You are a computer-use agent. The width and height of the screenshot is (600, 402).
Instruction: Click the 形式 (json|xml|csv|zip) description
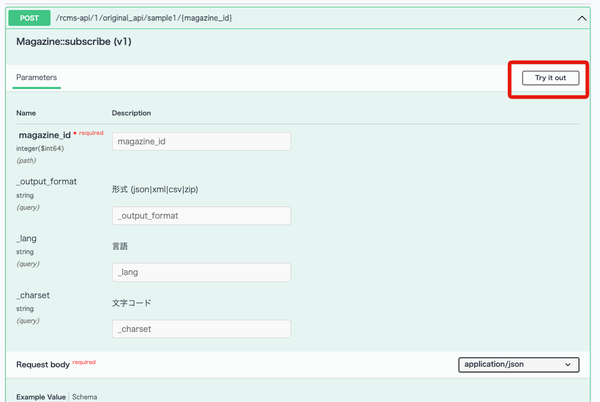click(x=155, y=189)
